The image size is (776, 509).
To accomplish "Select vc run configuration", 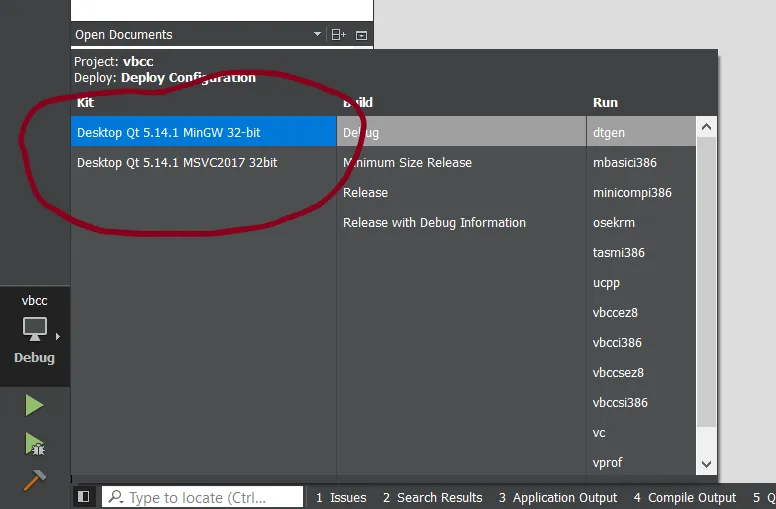I will (641, 433).
